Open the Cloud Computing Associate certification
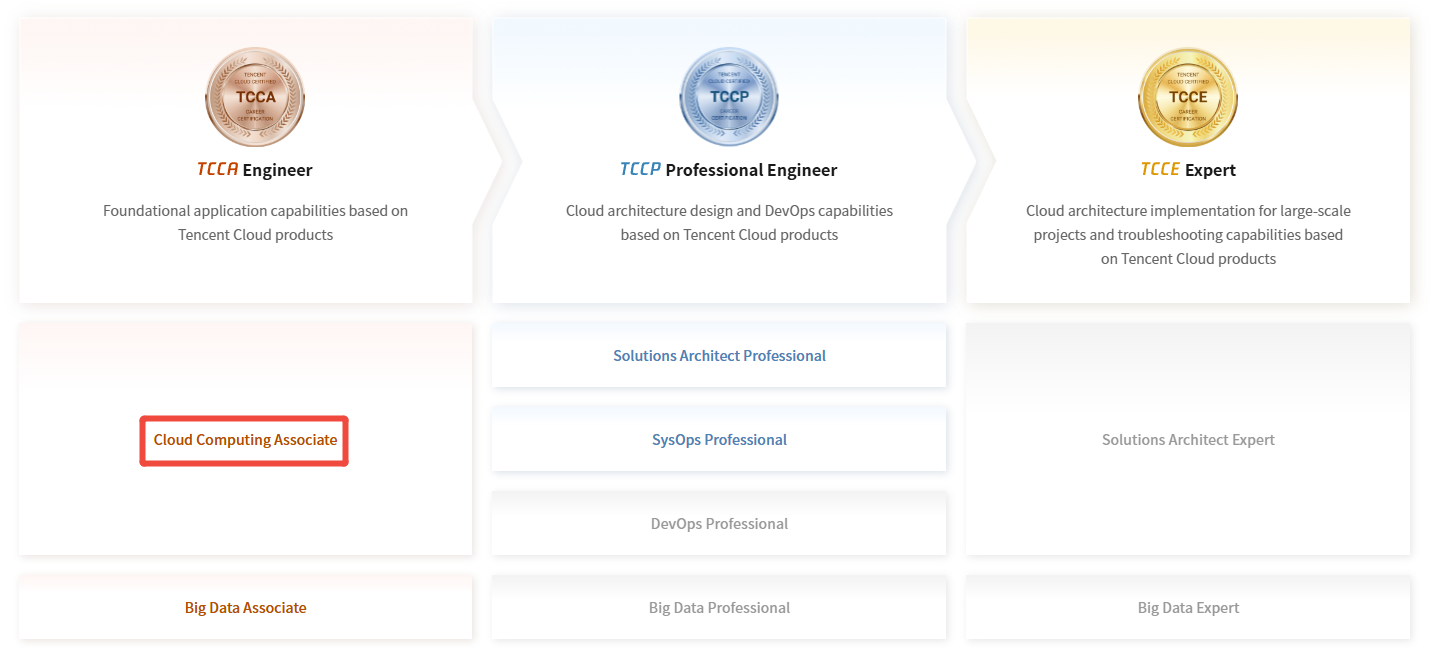Viewport: 1433px width, 660px height. [245, 440]
